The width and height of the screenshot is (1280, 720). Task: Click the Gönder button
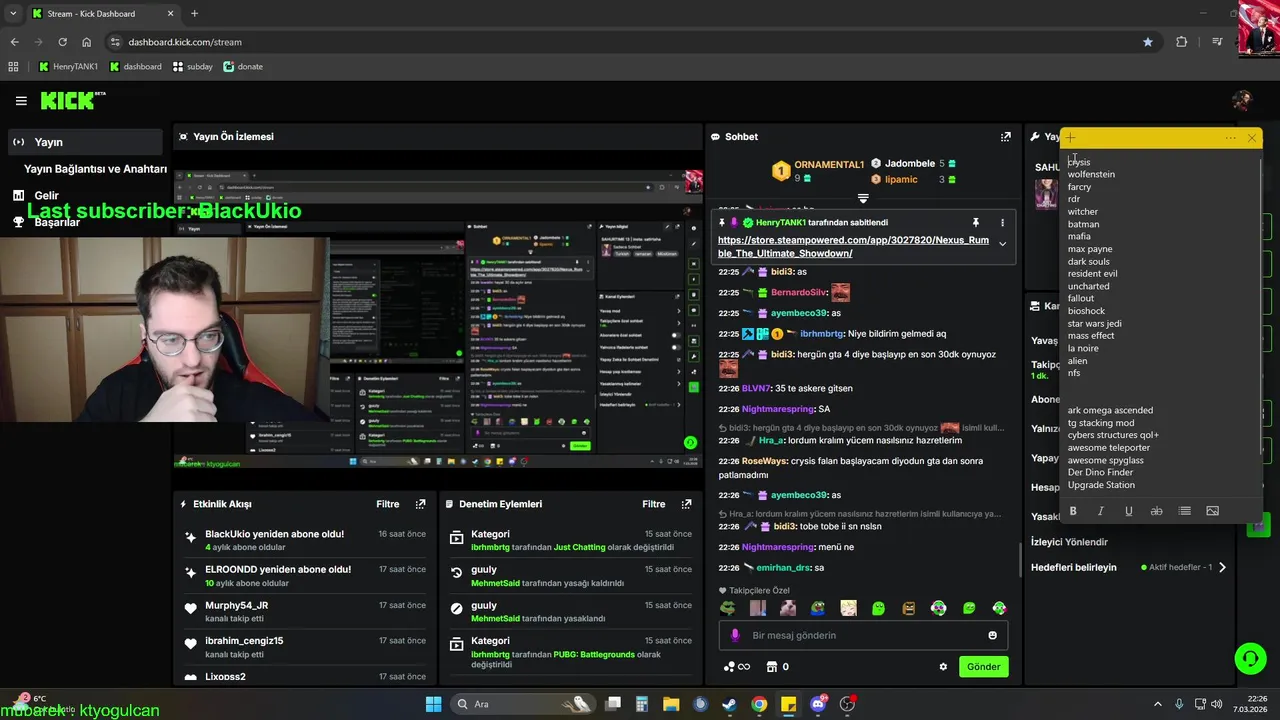(x=983, y=666)
